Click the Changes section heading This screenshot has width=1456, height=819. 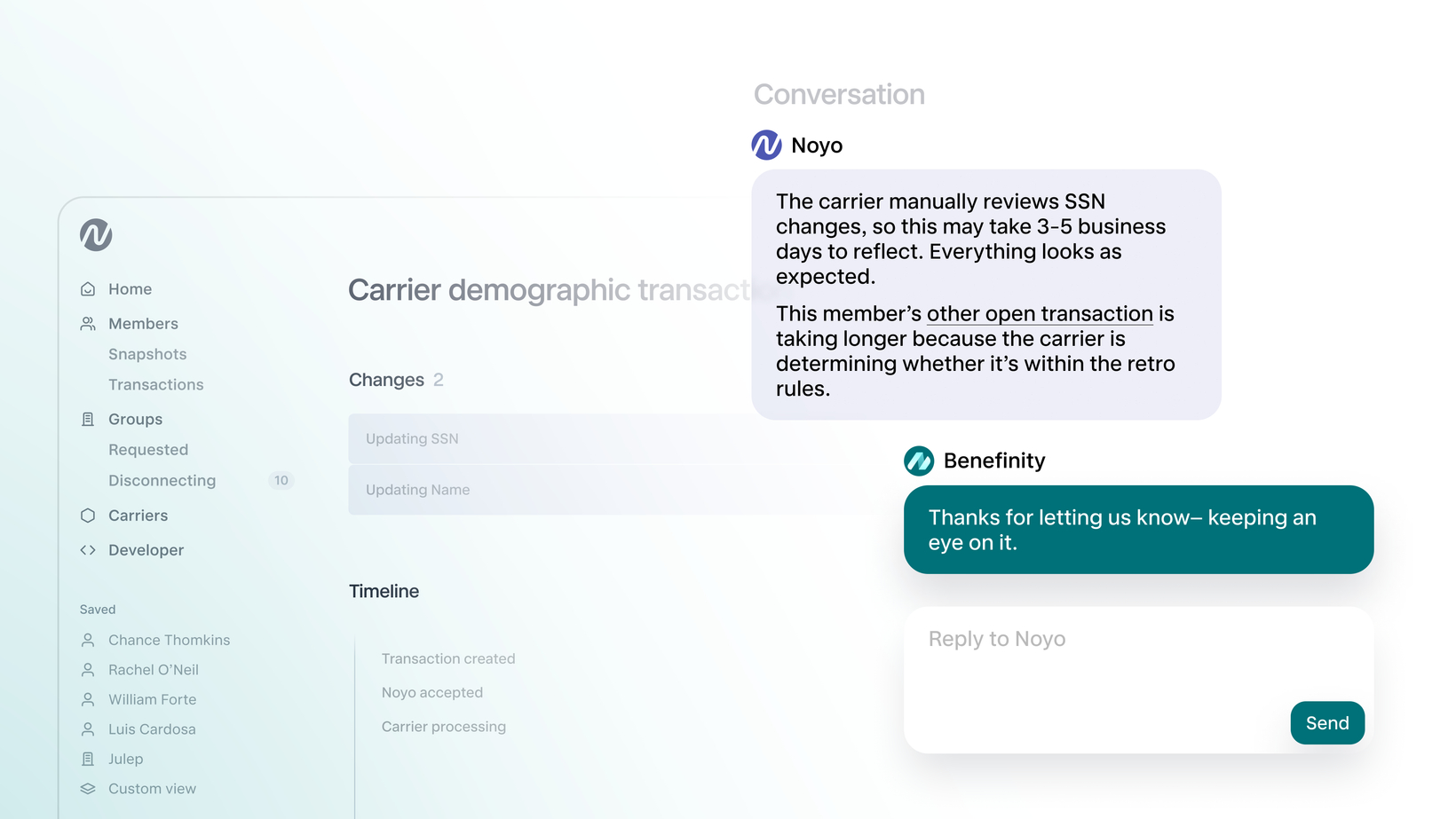point(386,380)
